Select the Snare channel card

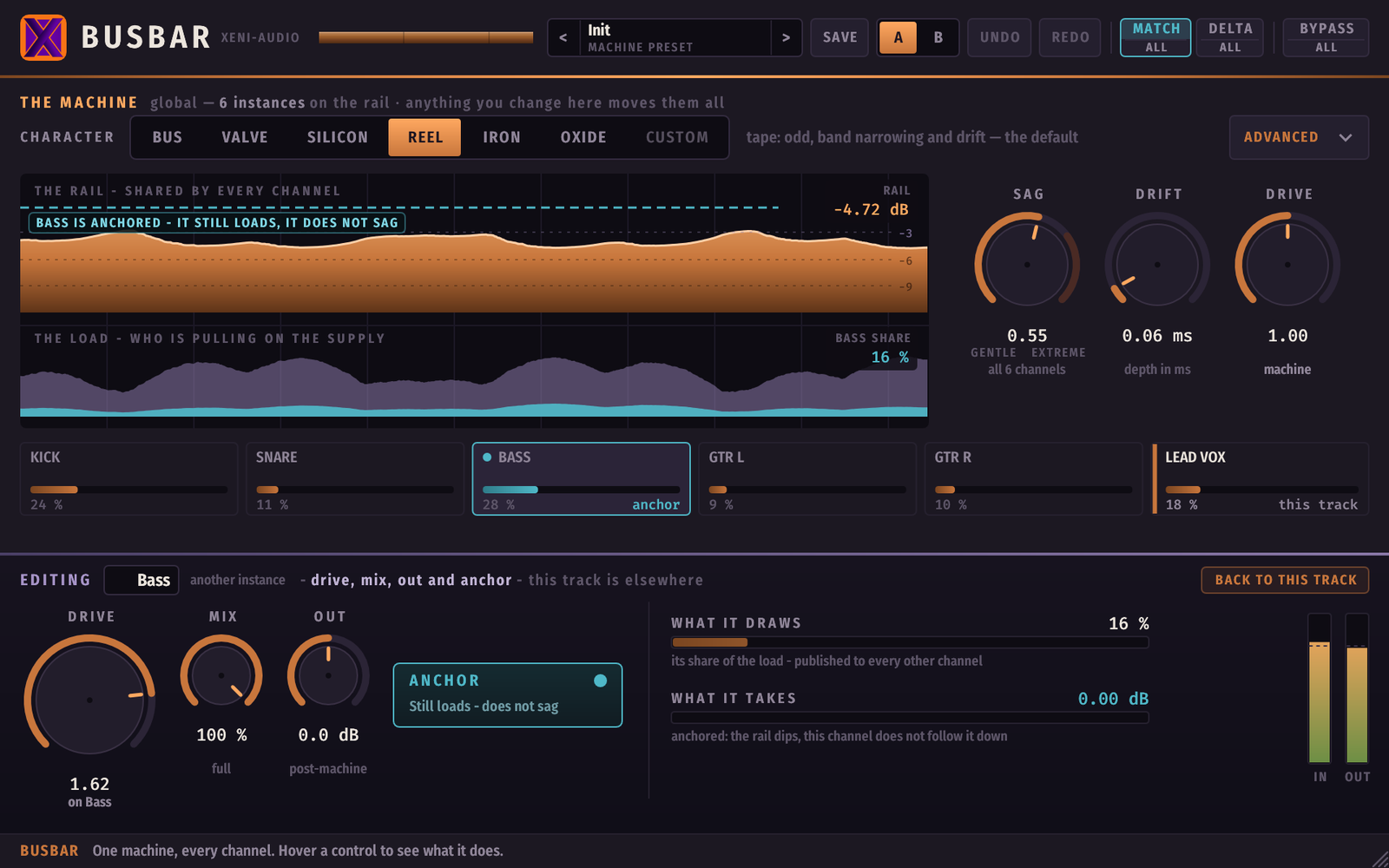click(354, 479)
